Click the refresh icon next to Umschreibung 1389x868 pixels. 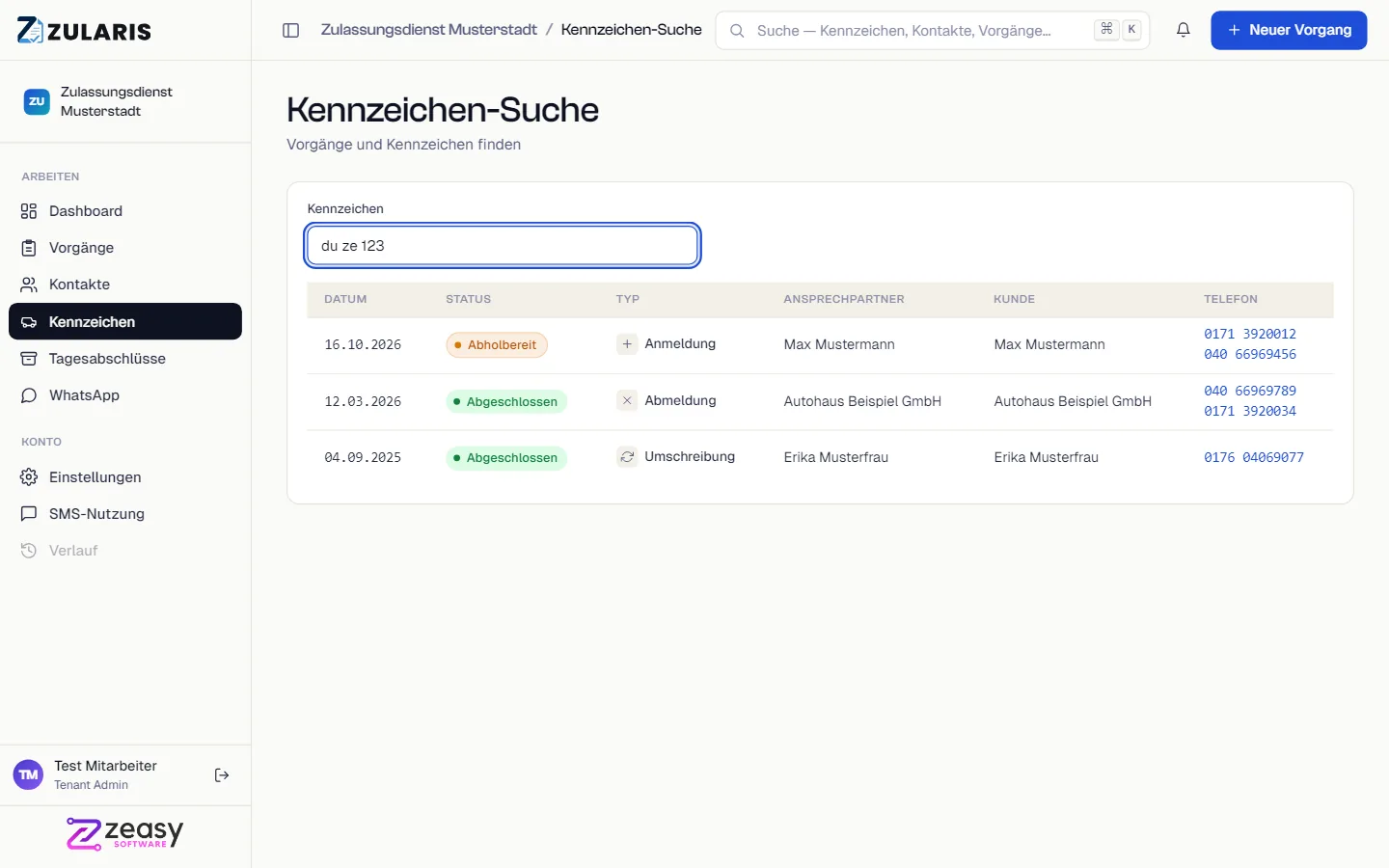tap(627, 457)
